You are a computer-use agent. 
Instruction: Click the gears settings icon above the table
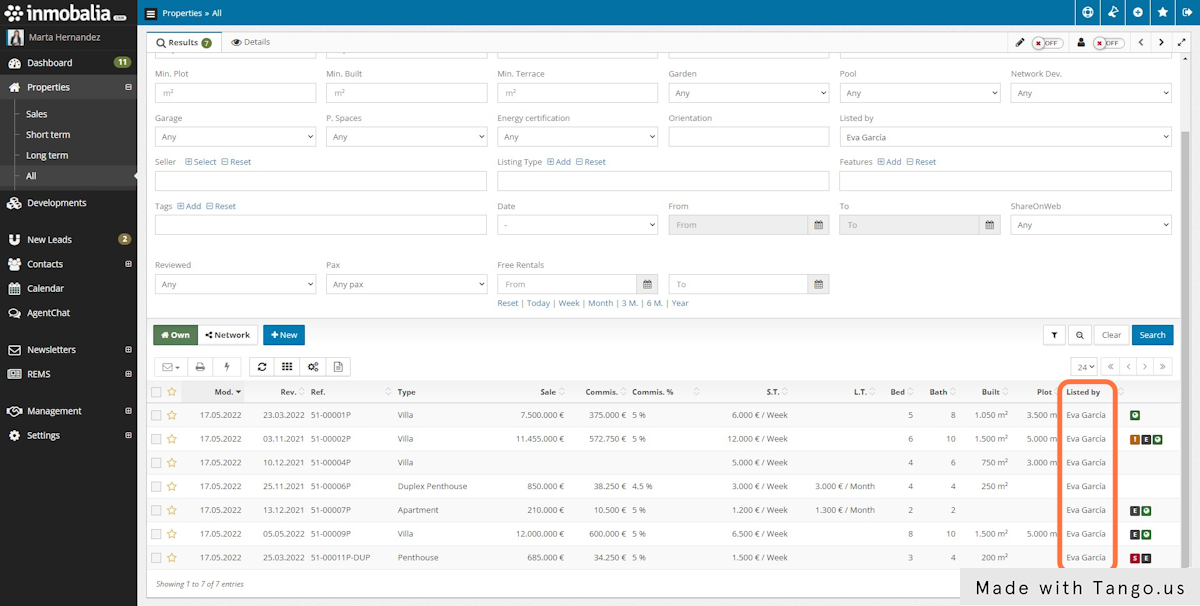312,366
